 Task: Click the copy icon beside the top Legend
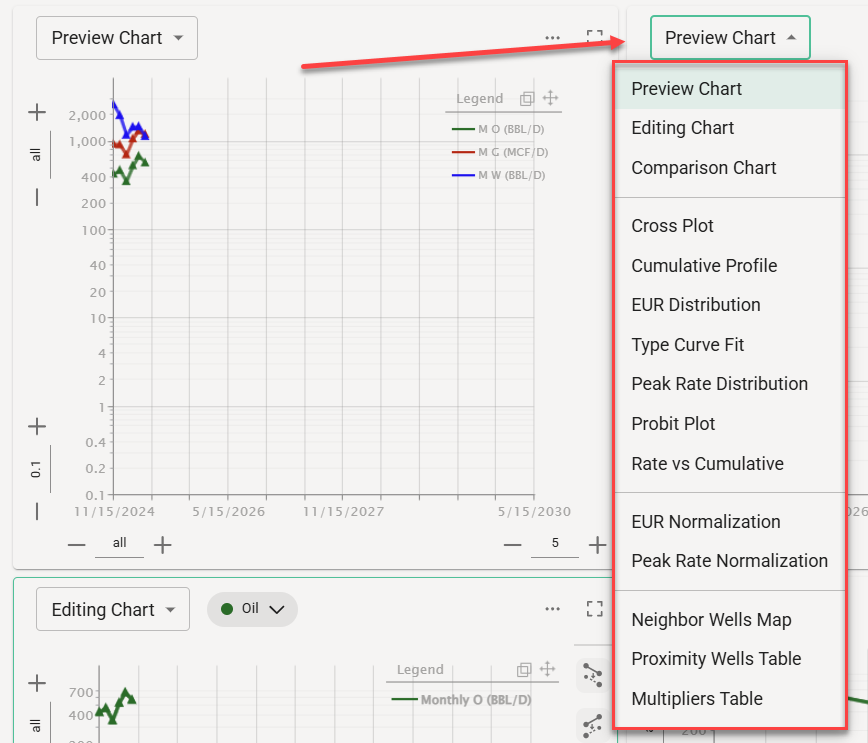click(527, 98)
